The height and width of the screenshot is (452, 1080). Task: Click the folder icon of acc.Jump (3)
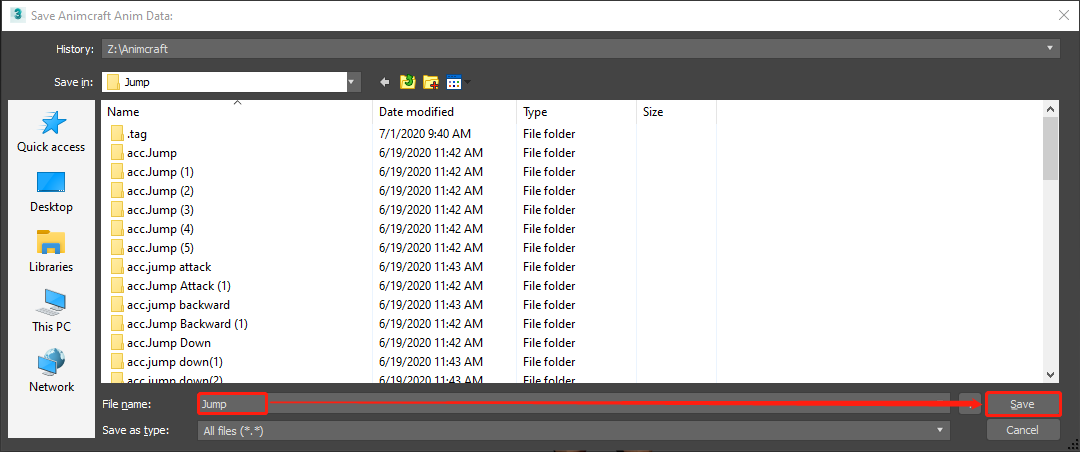[x=116, y=209]
